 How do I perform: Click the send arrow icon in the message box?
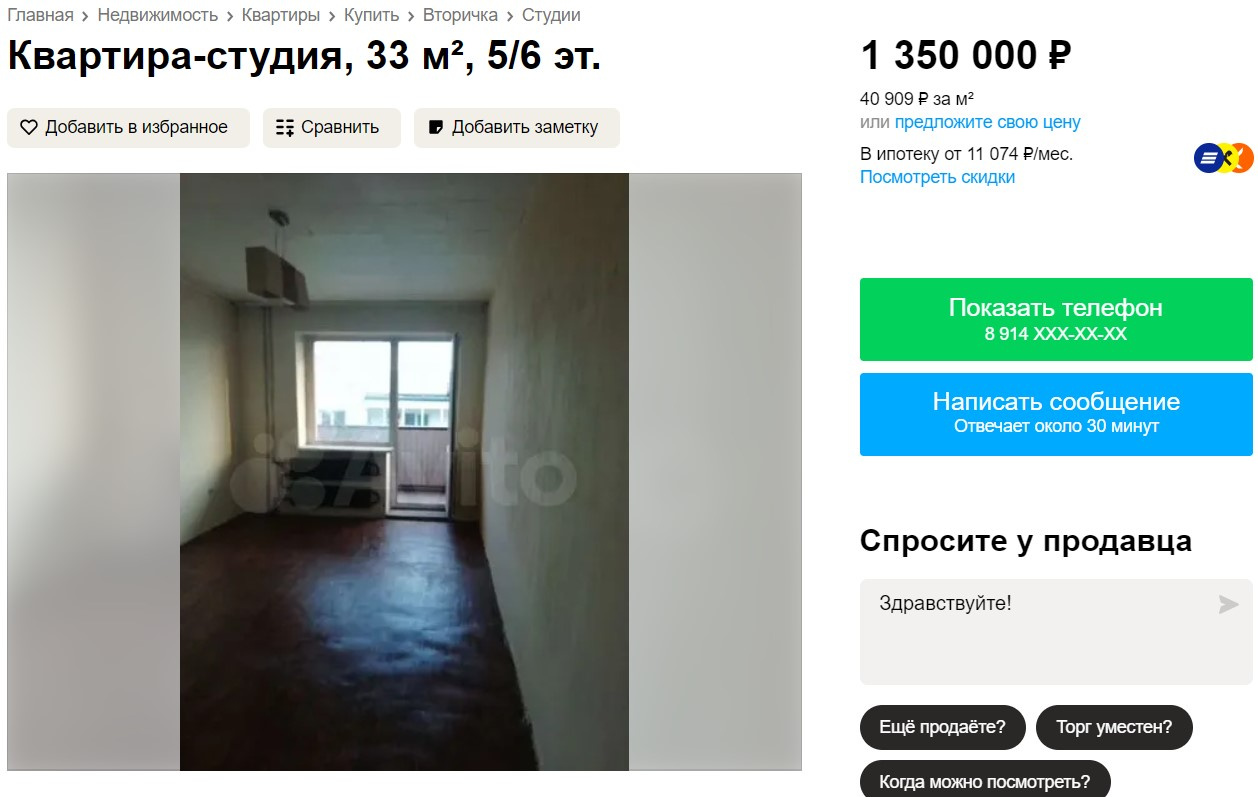point(1228,604)
